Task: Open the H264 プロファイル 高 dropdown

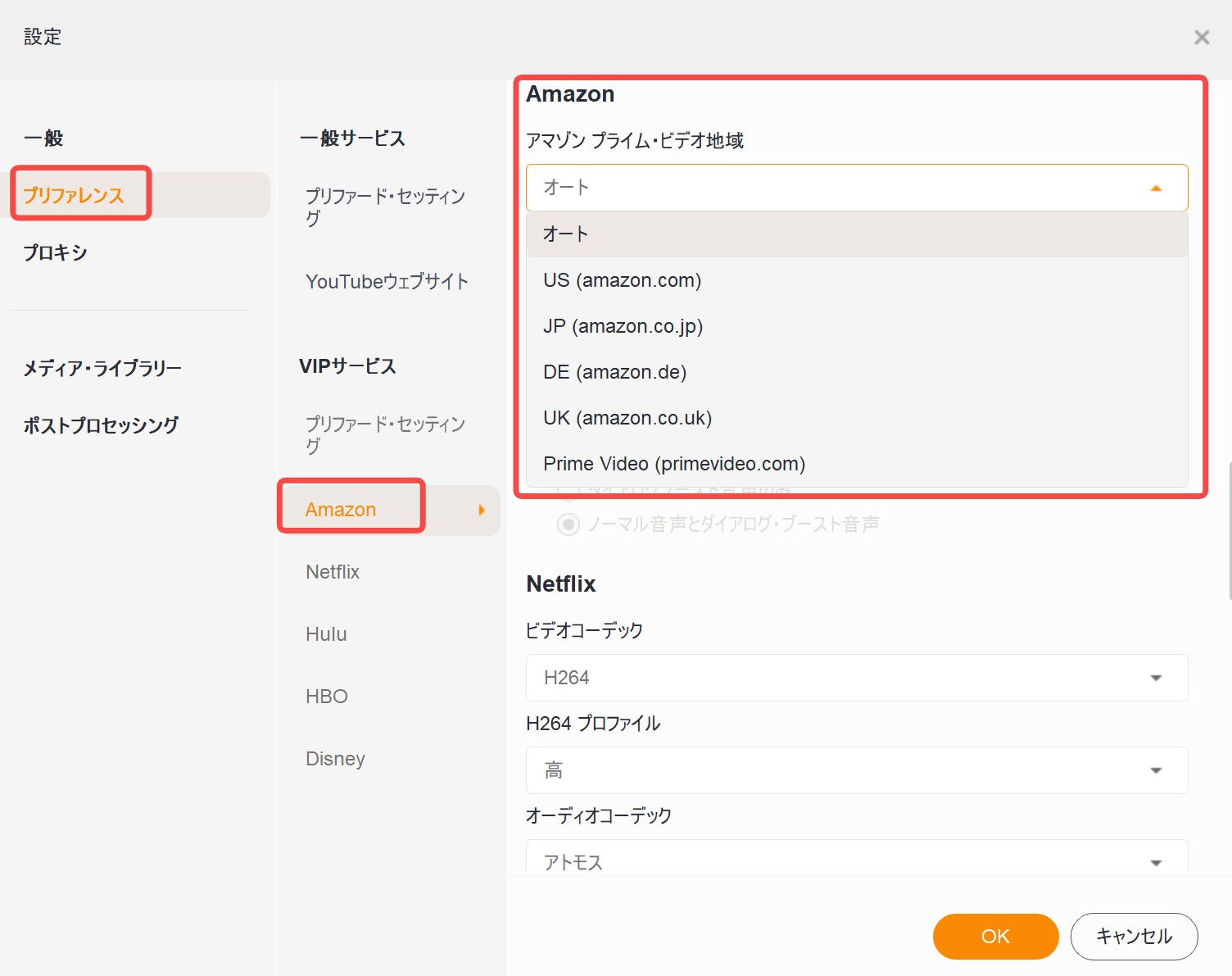Action: pyautogui.click(x=857, y=770)
